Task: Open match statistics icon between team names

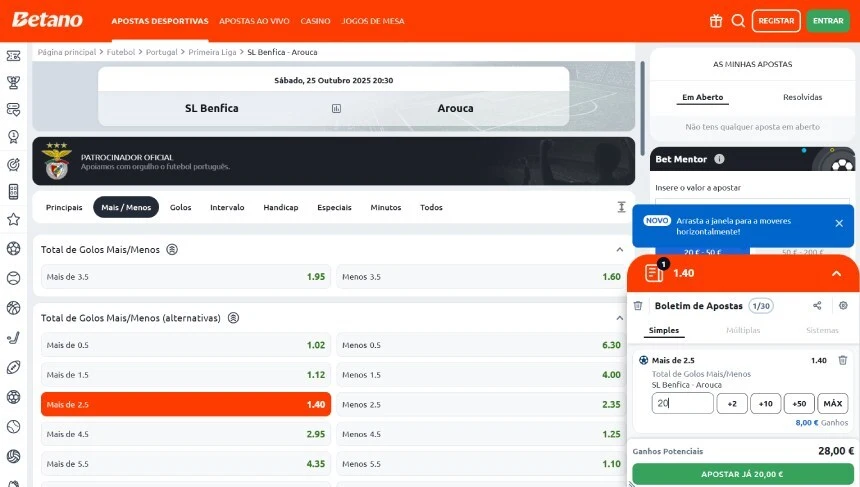Action: [336, 109]
